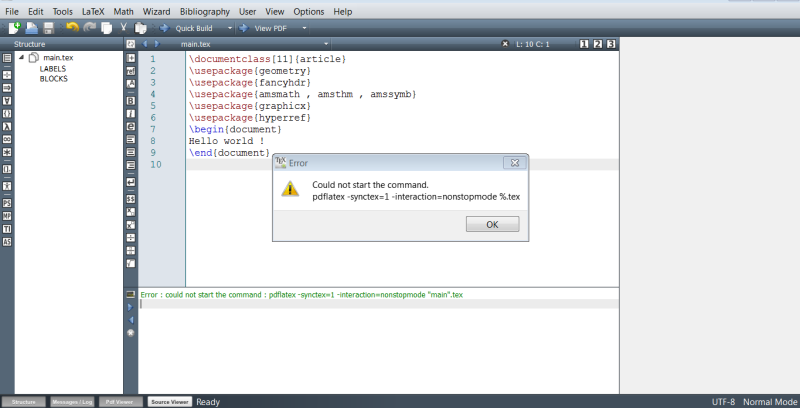Screen dimensions: 800x408
Task: Show arrow symbols with the arrow icon
Action: point(7,88)
